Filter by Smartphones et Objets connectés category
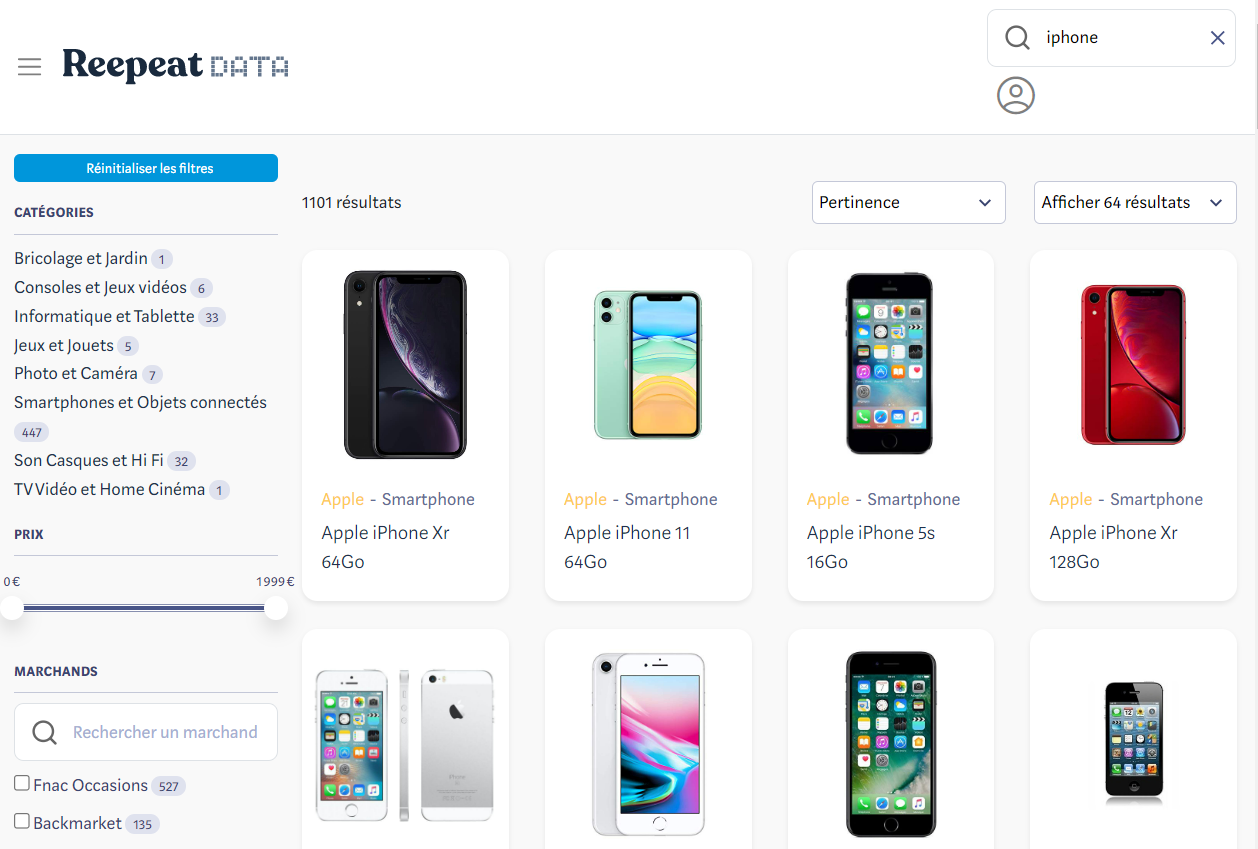 coord(140,403)
